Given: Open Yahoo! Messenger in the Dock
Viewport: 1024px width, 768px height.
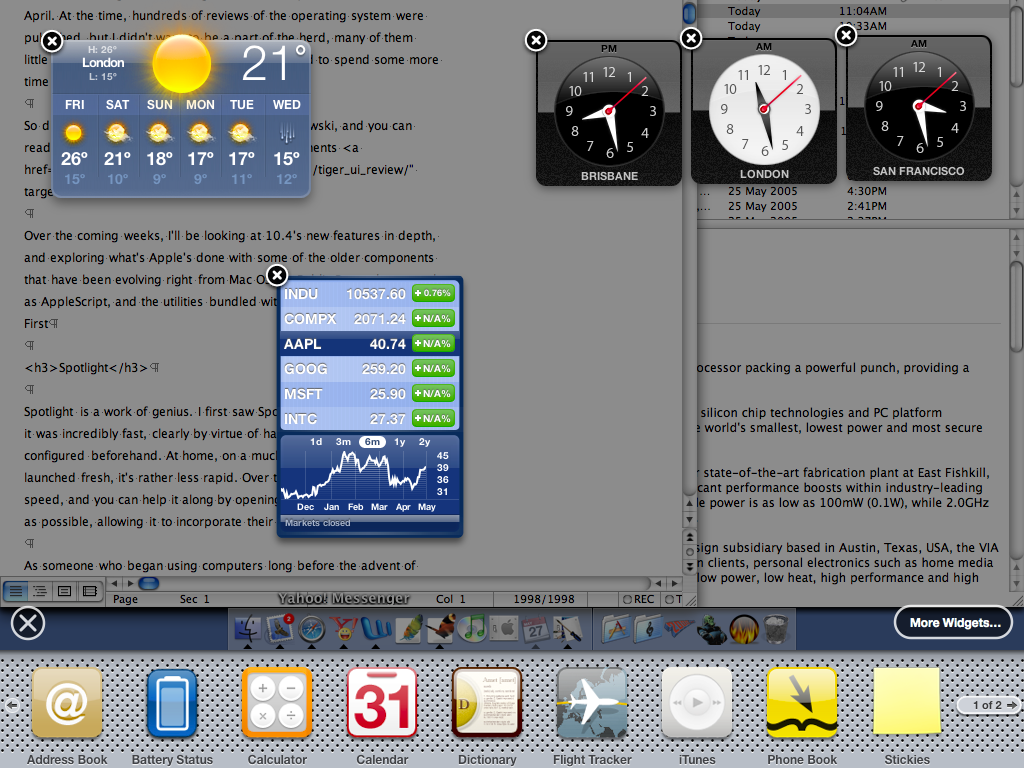Looking at the screenshot, I should pyautogui.click(x=344, y=629).
